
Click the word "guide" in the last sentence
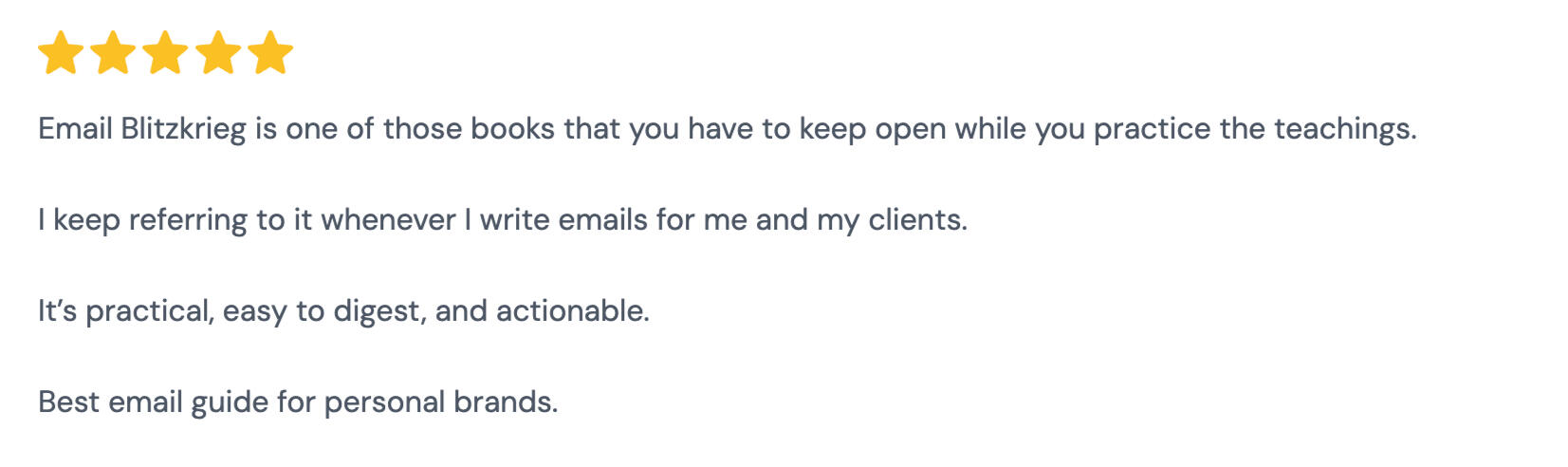click(230, 402)
